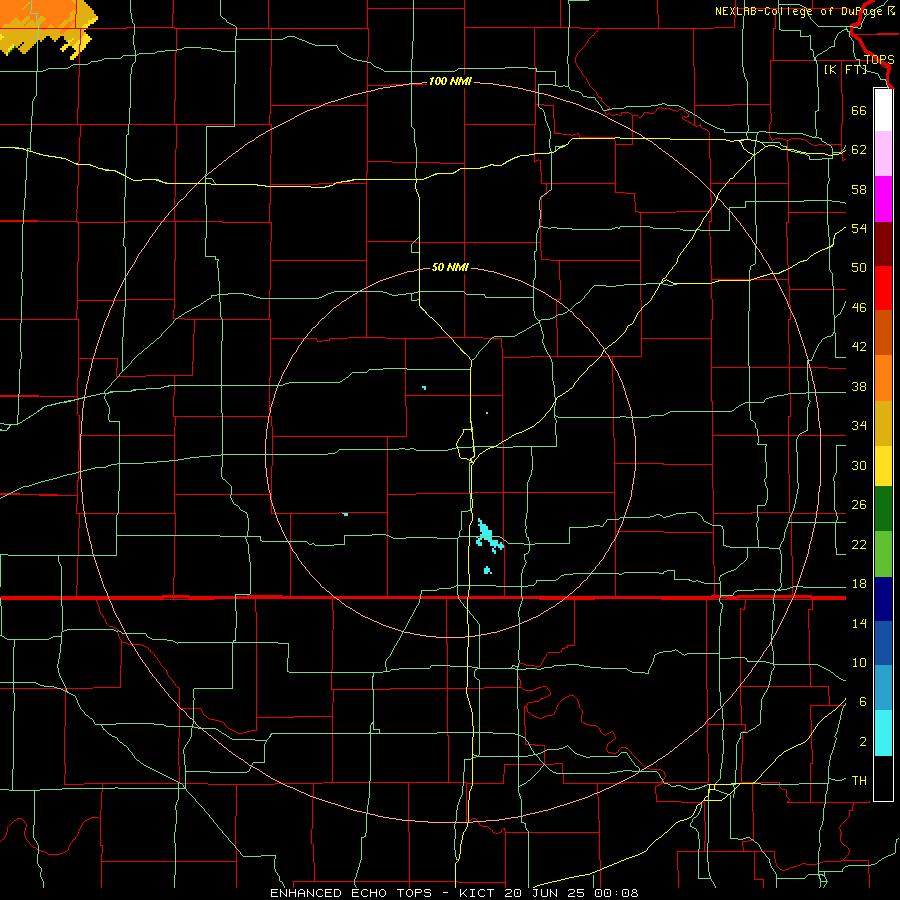Click the 50 scale value
Viewport: 900px width, 900px height.
click(x=859, y=268)
